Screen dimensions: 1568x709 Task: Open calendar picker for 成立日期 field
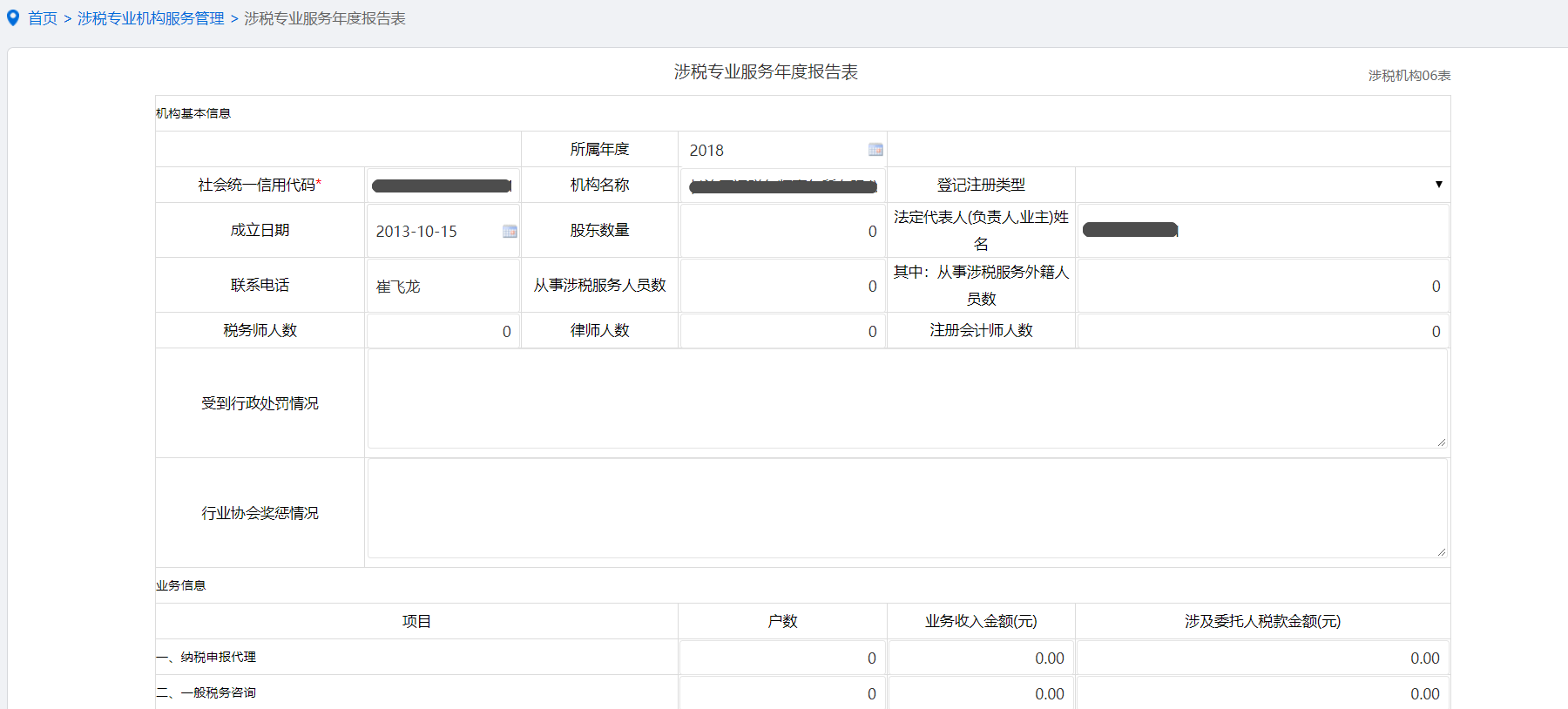(x=510, y=231)
